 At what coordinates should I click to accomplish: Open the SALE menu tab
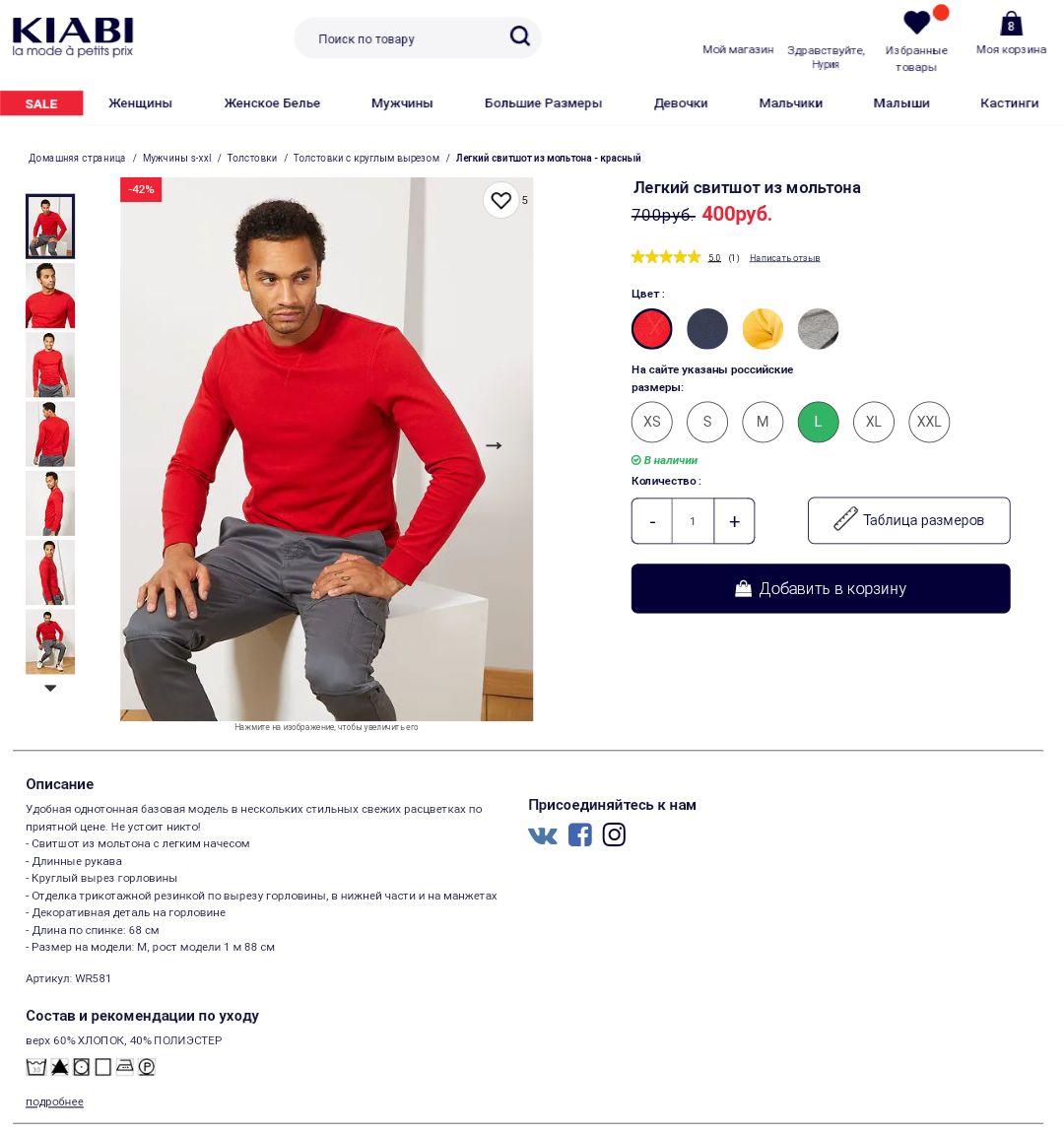coord(41,103)
